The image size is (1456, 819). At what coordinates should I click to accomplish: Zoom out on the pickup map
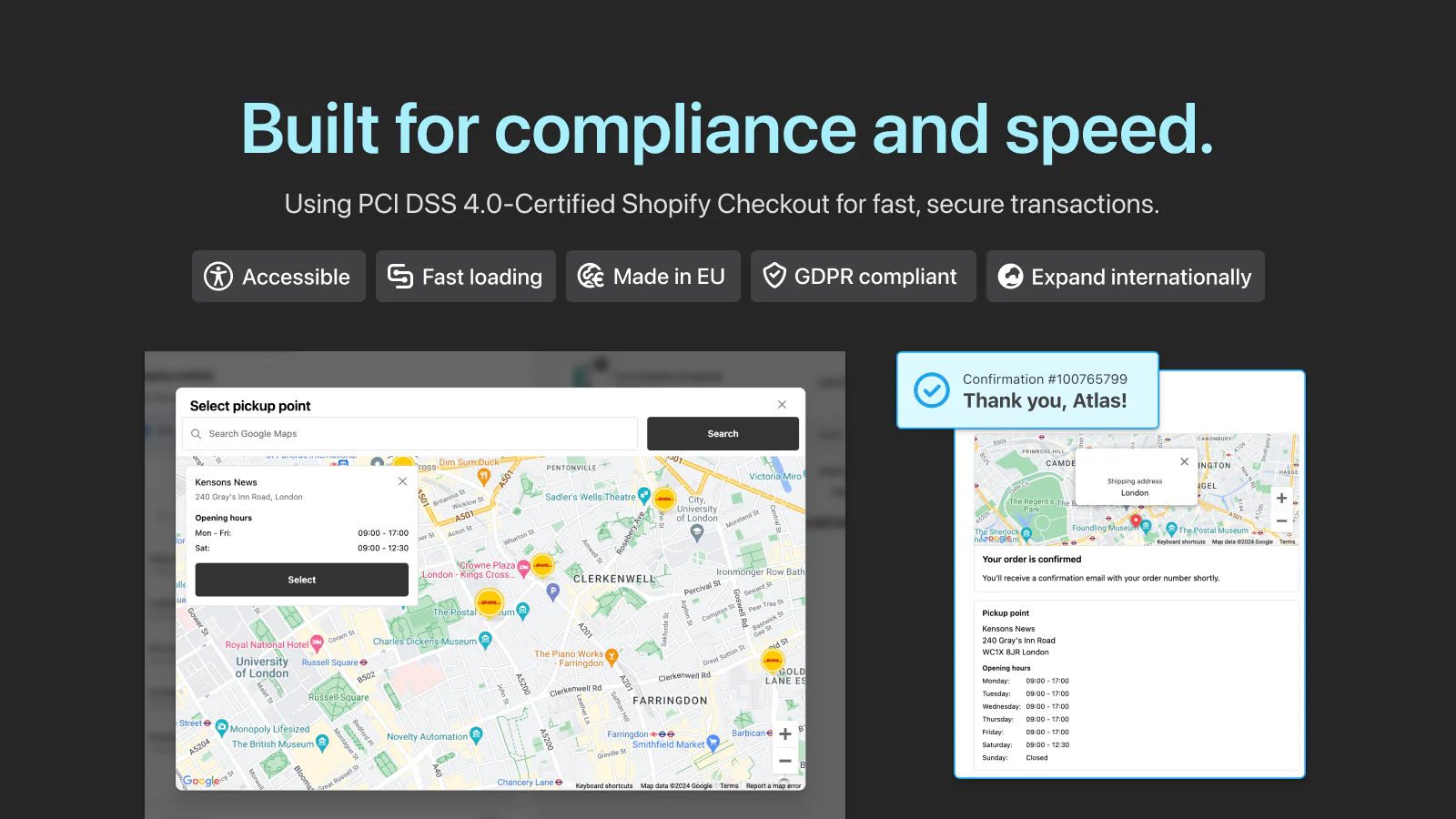tap(785, 761)
